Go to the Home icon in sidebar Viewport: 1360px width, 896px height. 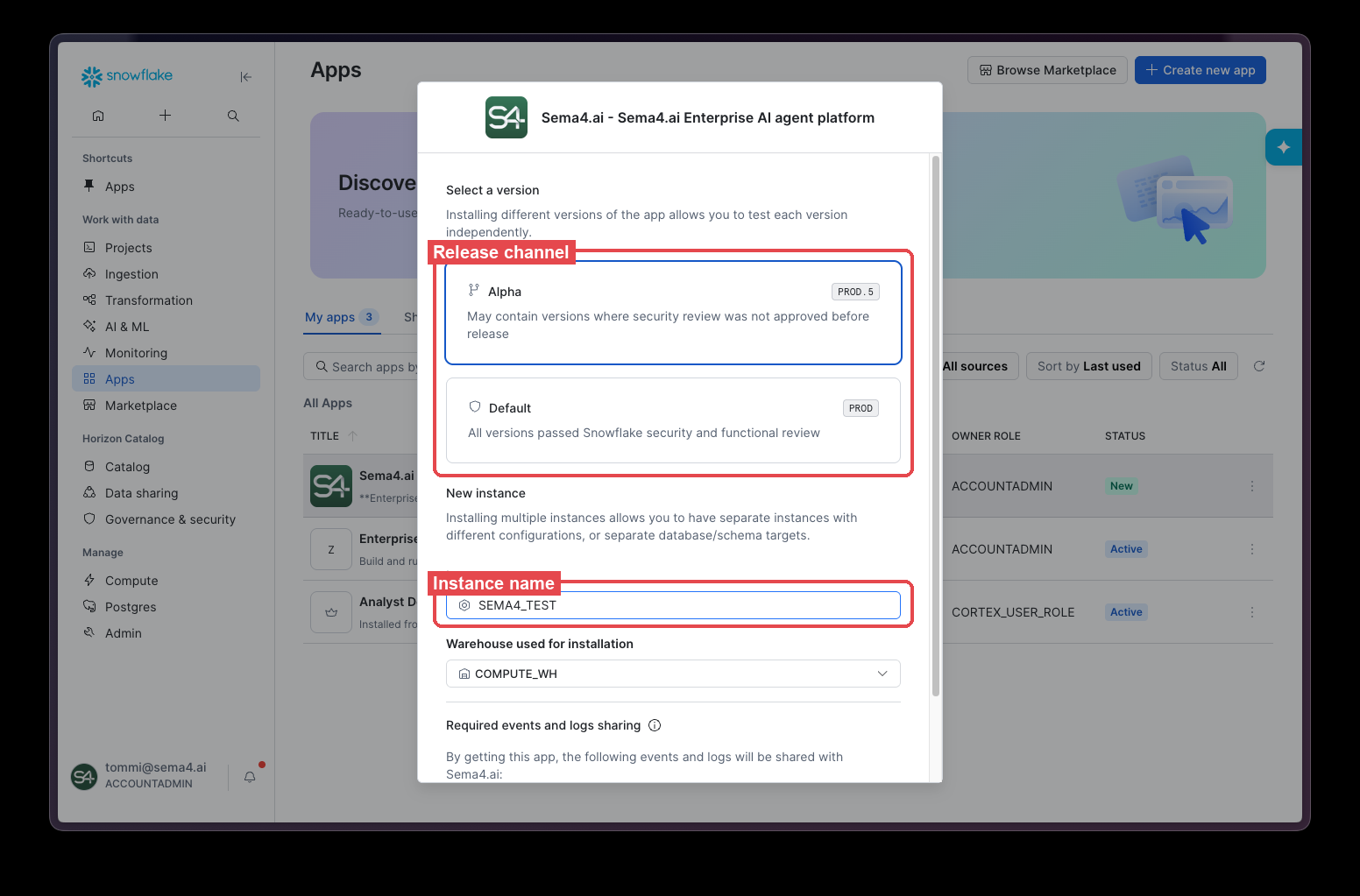(x=98, y=116)
